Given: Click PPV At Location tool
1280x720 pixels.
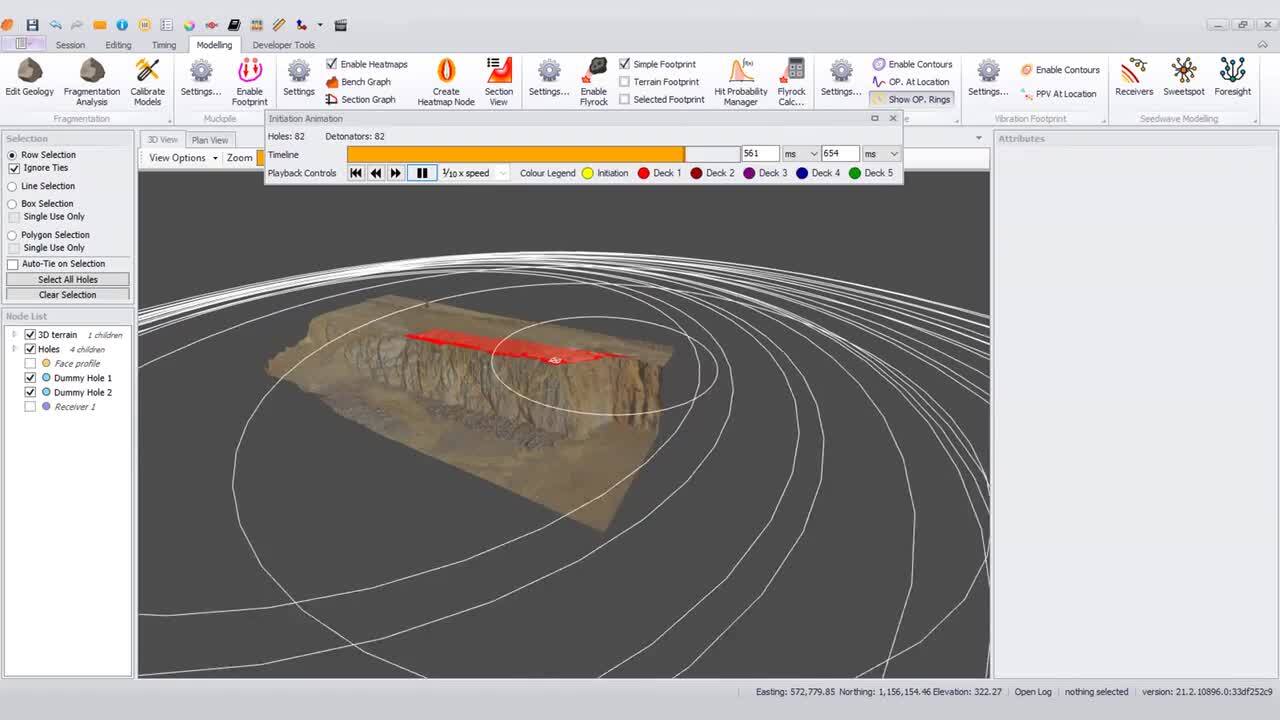Looking at the screenshot, I should coord(1059,94).
